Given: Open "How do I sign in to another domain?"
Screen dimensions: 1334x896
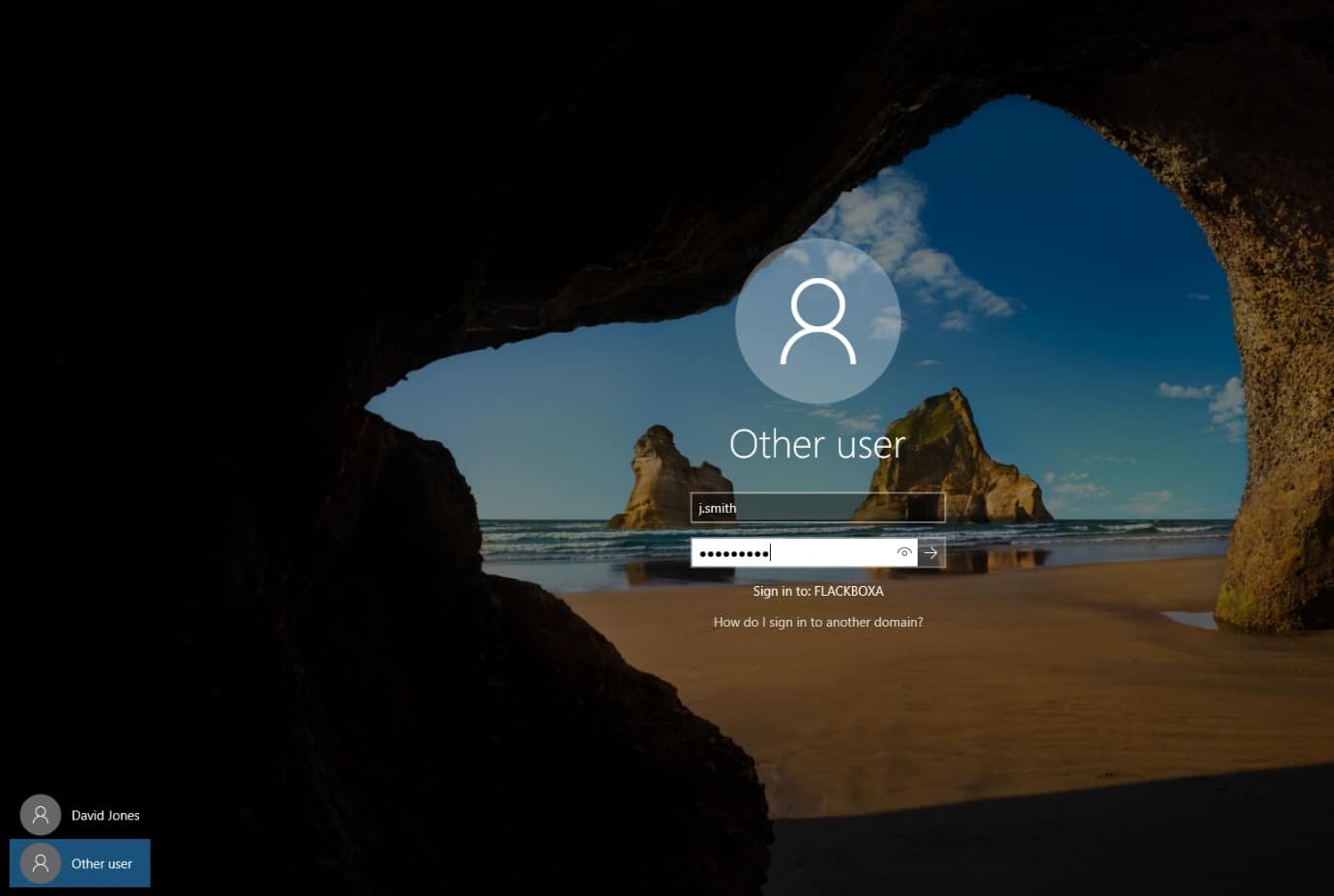Looking at the screenshot, I should (x=818, y=623).
